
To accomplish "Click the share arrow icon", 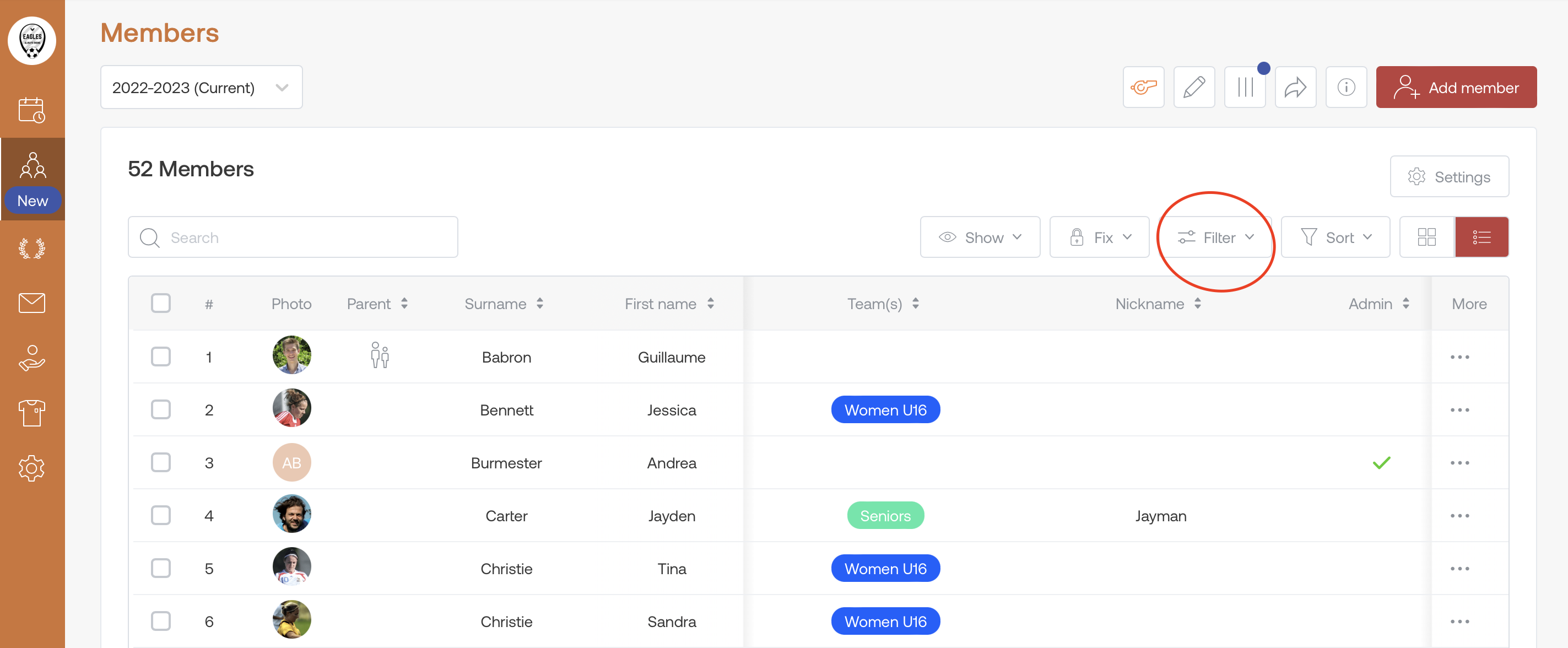I will (1295, 88).
